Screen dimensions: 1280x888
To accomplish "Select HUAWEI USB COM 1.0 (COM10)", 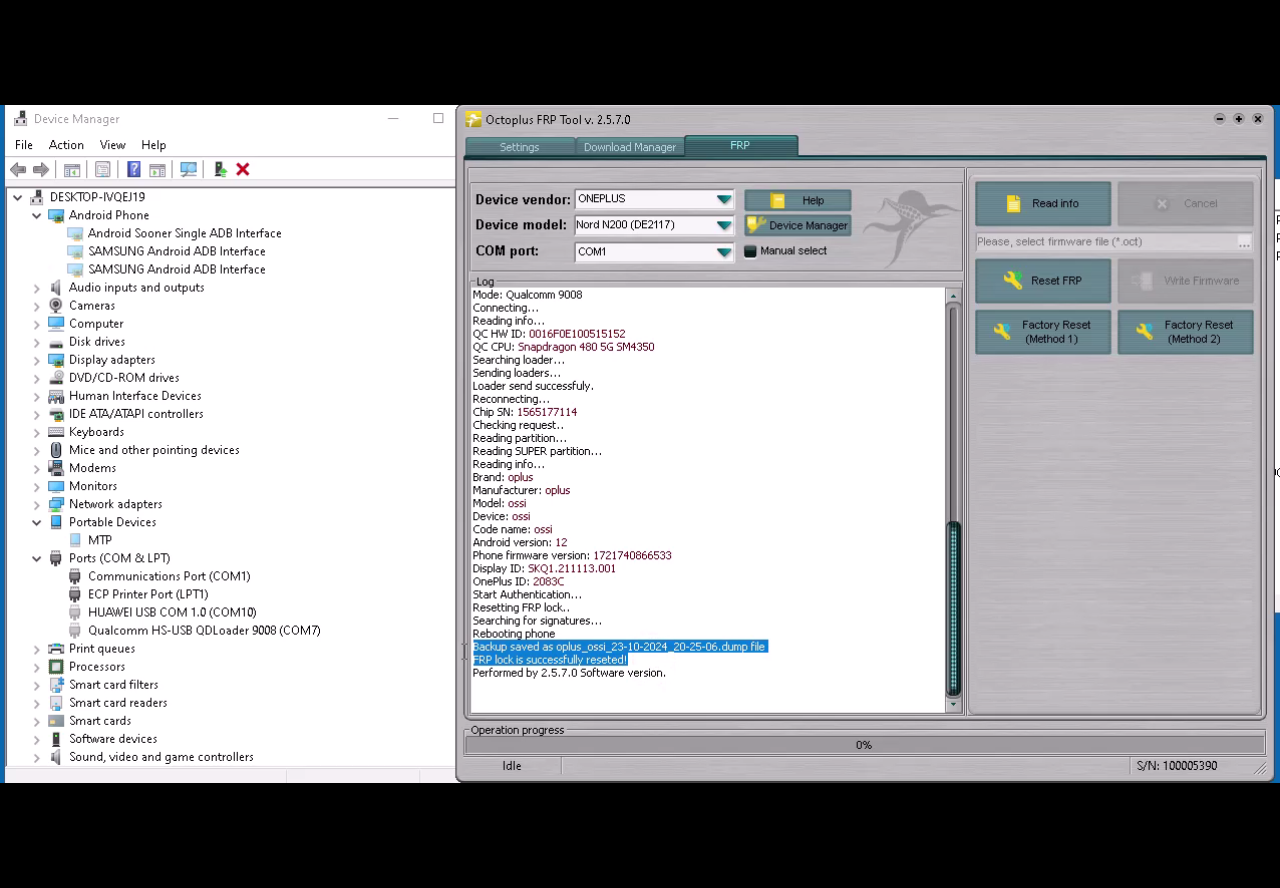I will point(172,613).
